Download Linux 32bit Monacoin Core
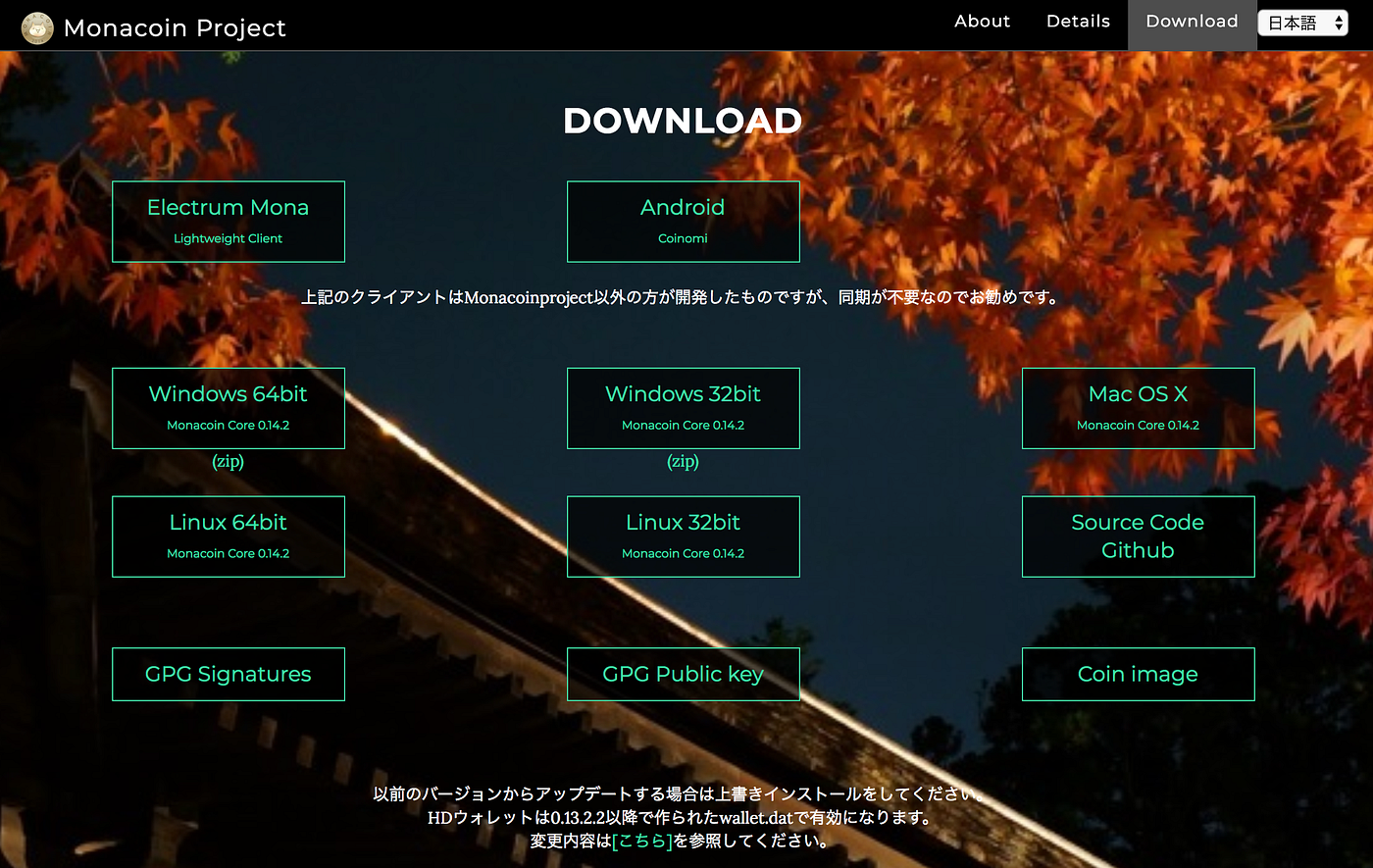1373x868 pixels. coord(683,536)
